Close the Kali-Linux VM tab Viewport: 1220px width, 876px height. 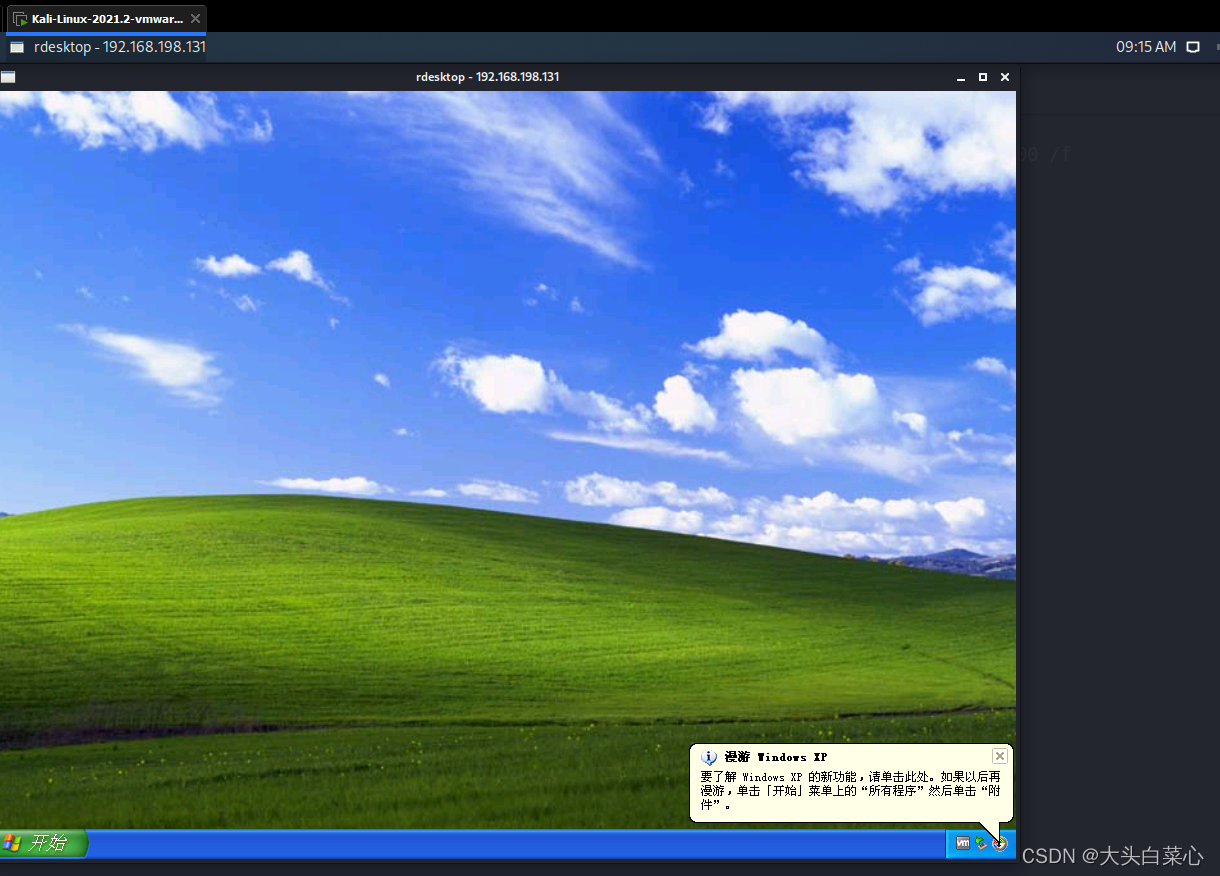195,19
